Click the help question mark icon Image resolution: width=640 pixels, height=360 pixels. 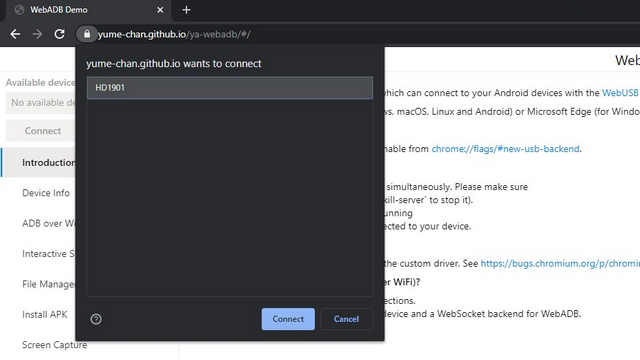(96, 319)
